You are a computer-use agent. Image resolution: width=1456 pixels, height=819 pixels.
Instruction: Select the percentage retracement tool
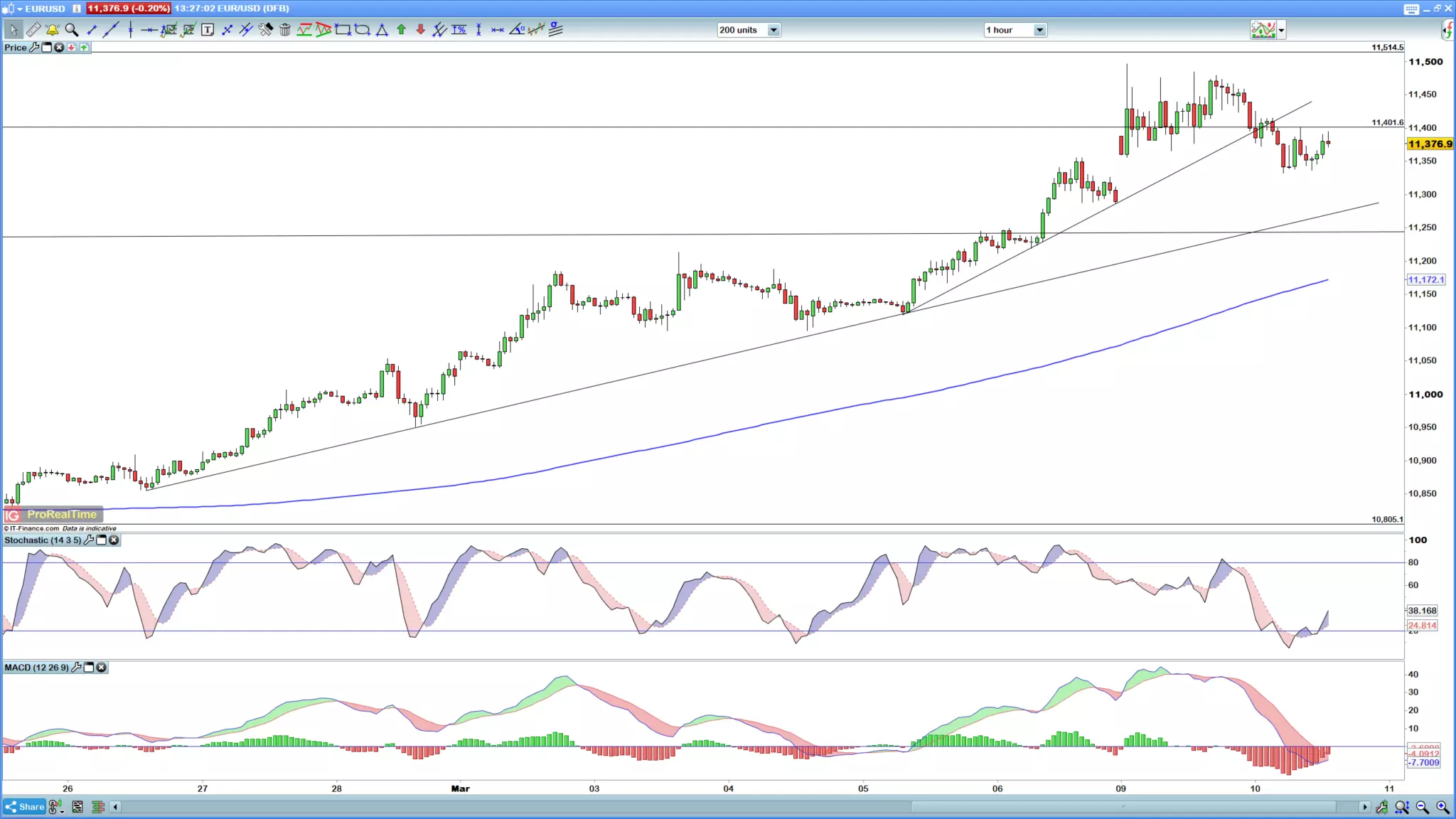click(459, 30)
